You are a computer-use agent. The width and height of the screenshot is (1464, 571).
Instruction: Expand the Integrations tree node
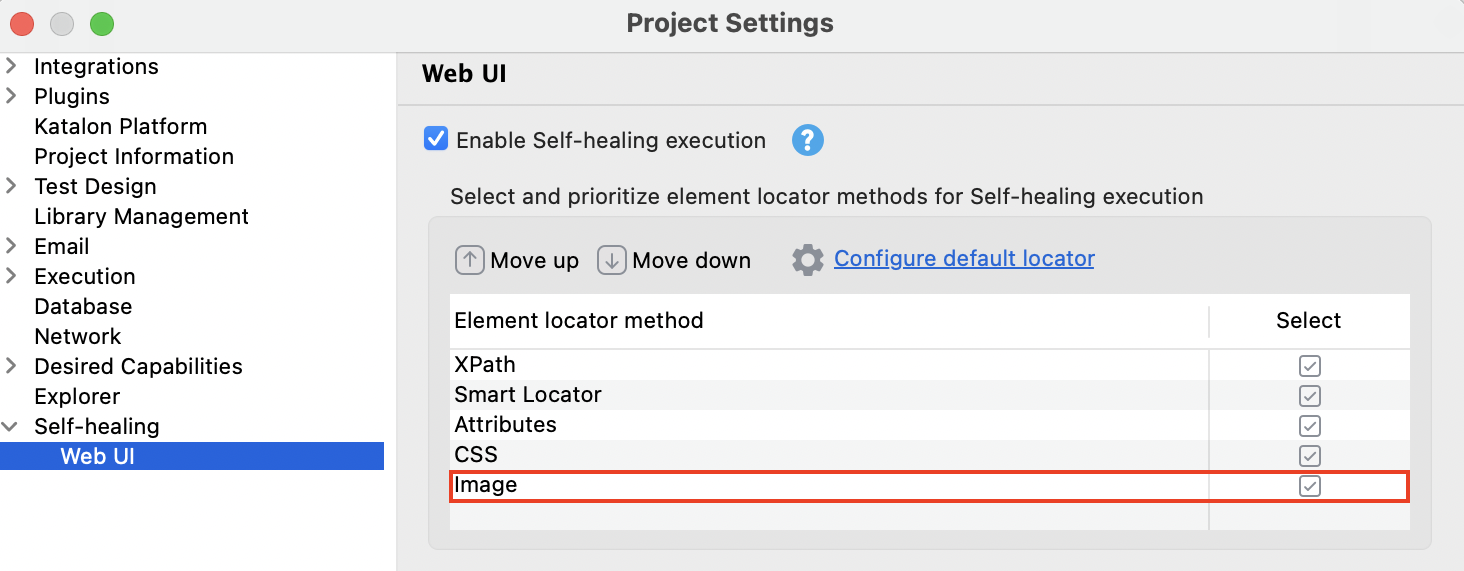coord(12,67)
